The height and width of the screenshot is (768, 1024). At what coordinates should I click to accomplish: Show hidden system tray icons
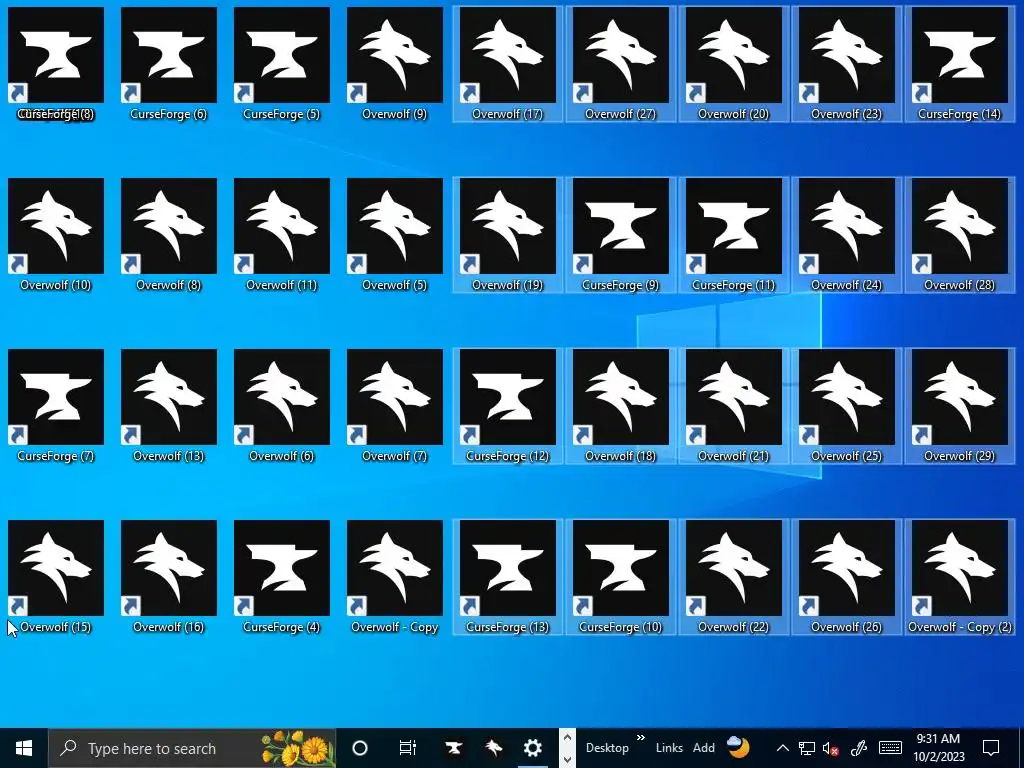pos(782,748)
